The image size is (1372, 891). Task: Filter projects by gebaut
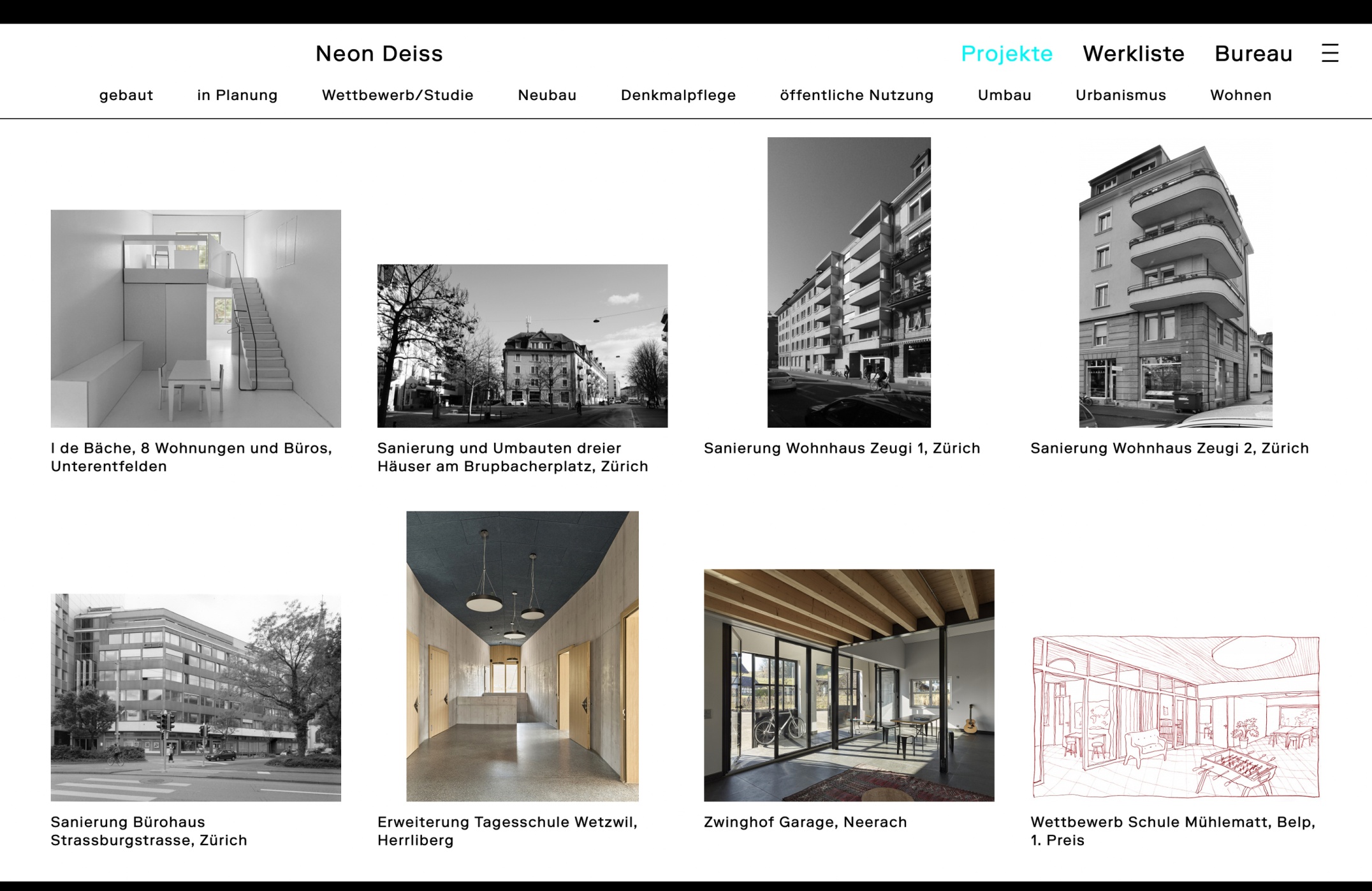tap(126, 95)
